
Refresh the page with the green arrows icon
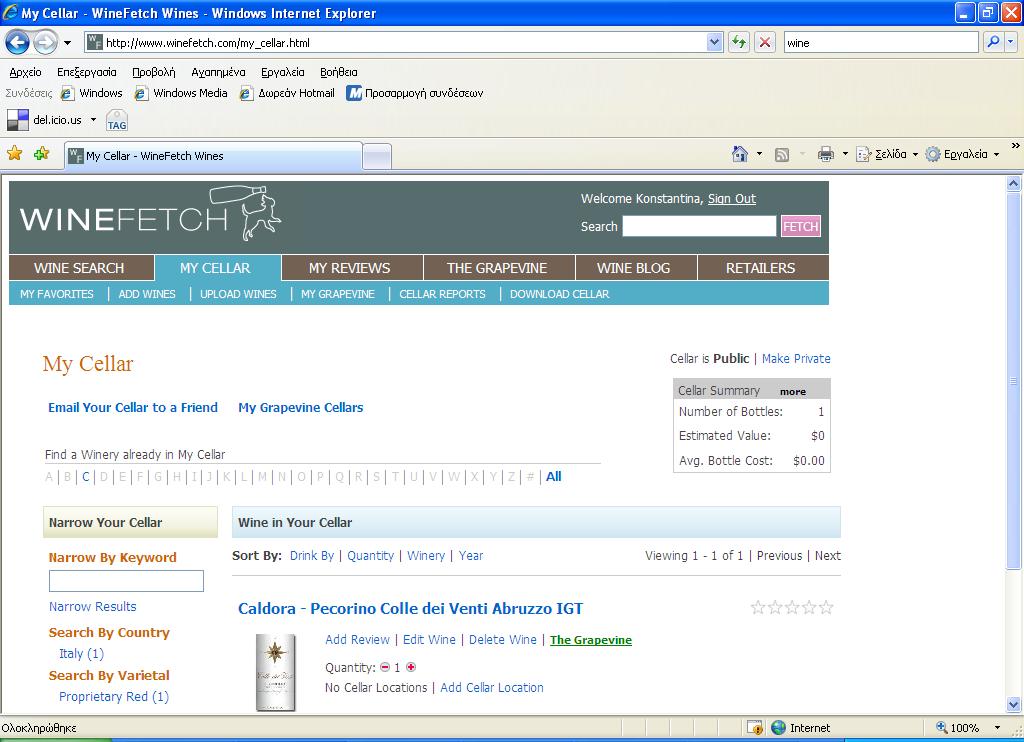739,42
